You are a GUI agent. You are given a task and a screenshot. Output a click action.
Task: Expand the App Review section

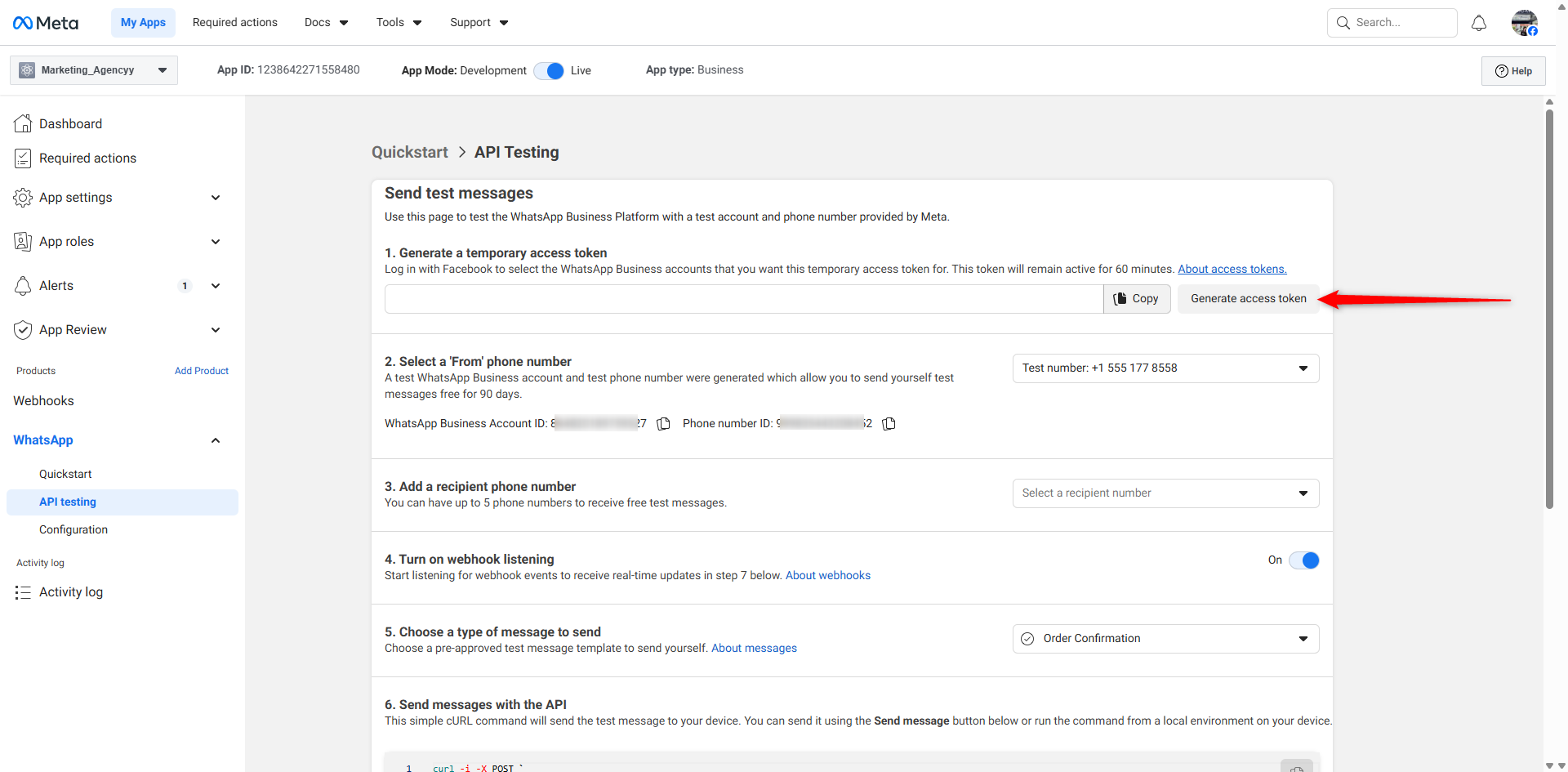216,330
